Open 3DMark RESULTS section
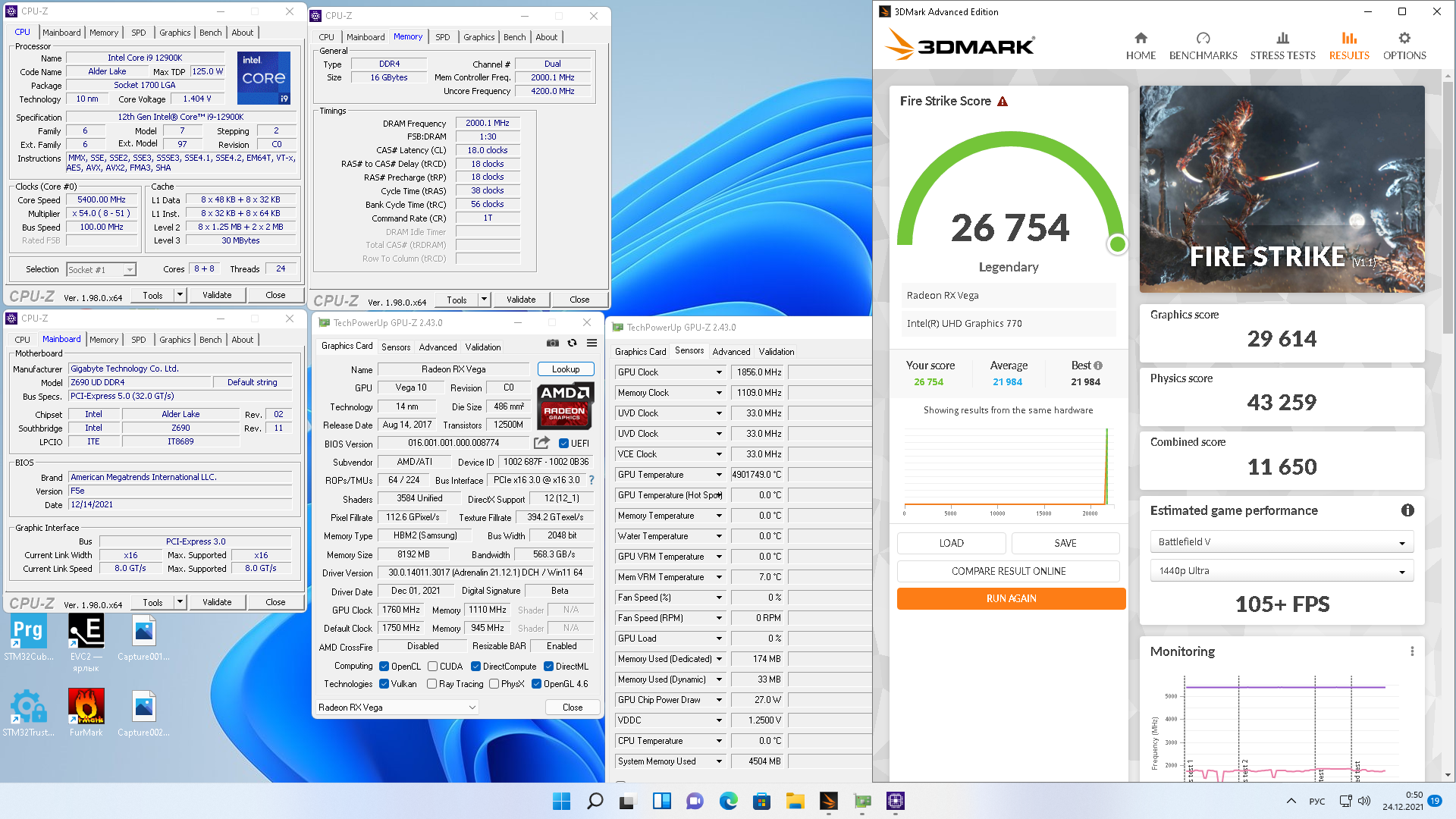 tap(1349, 45)
